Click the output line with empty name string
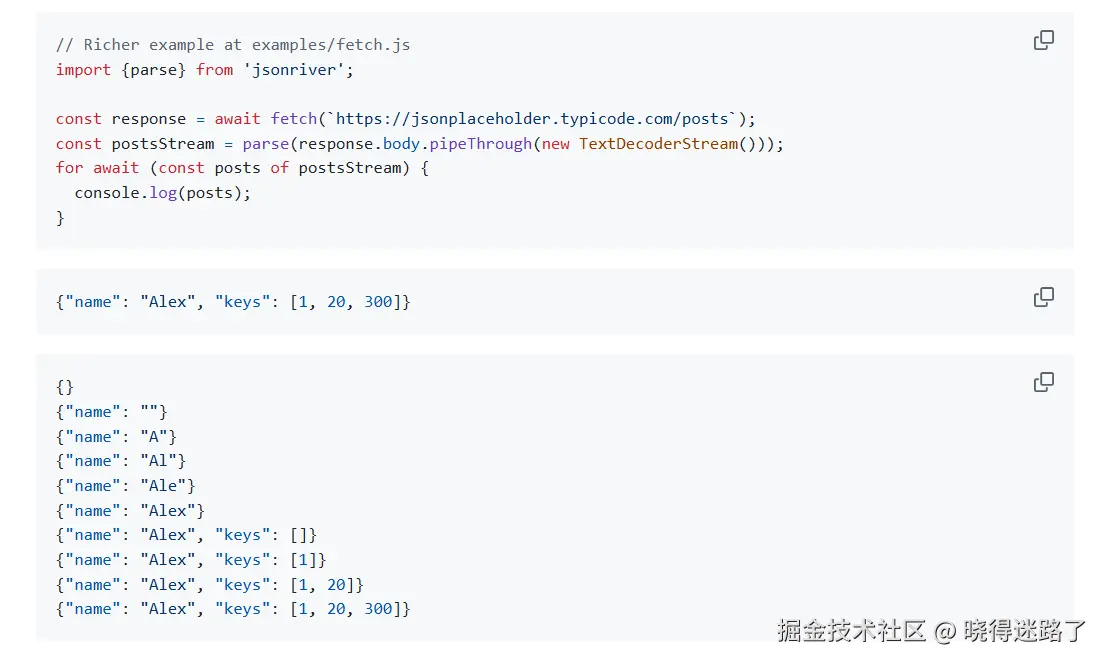 [x=112, y=412]
